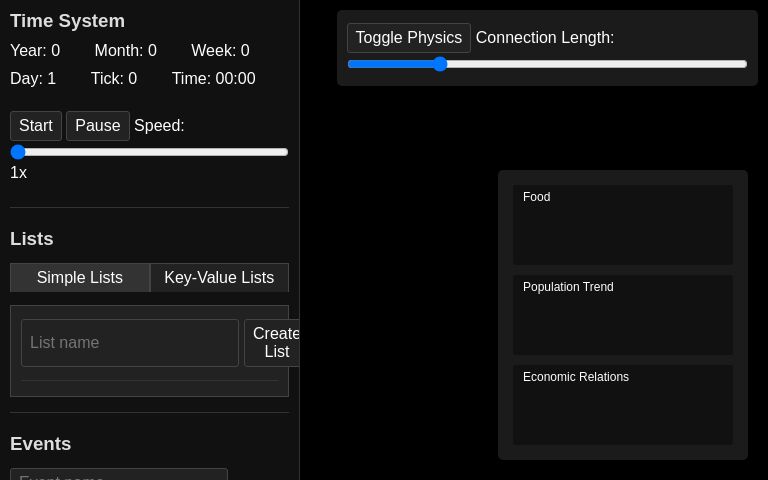Select the Food chart panel

[623, 225]
